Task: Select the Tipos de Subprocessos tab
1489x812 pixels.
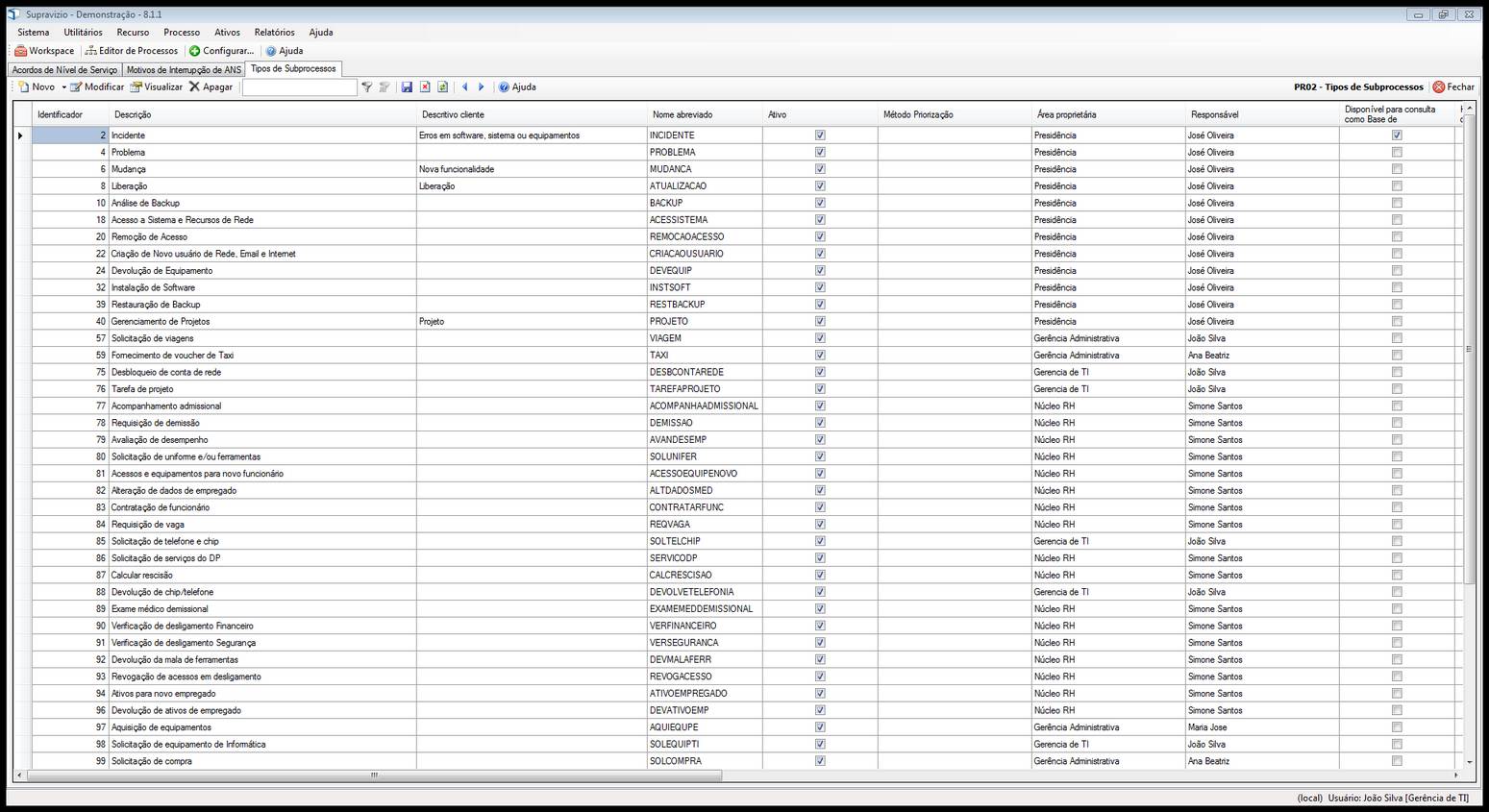Action: pyautogui.click(x=293, y=69)
